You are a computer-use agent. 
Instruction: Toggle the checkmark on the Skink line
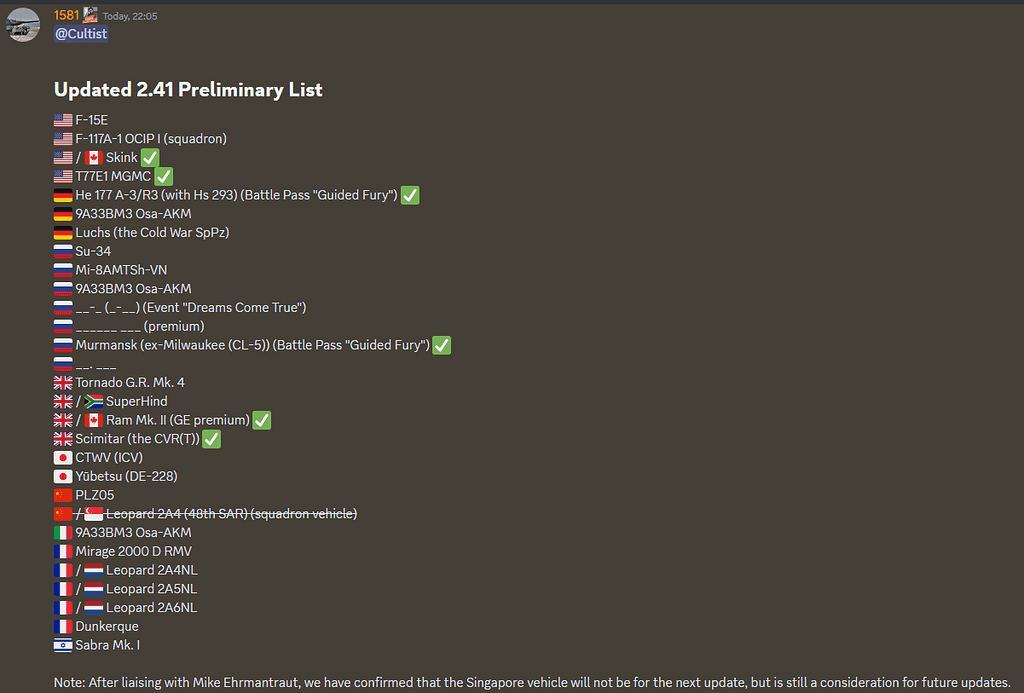(148, 157)
